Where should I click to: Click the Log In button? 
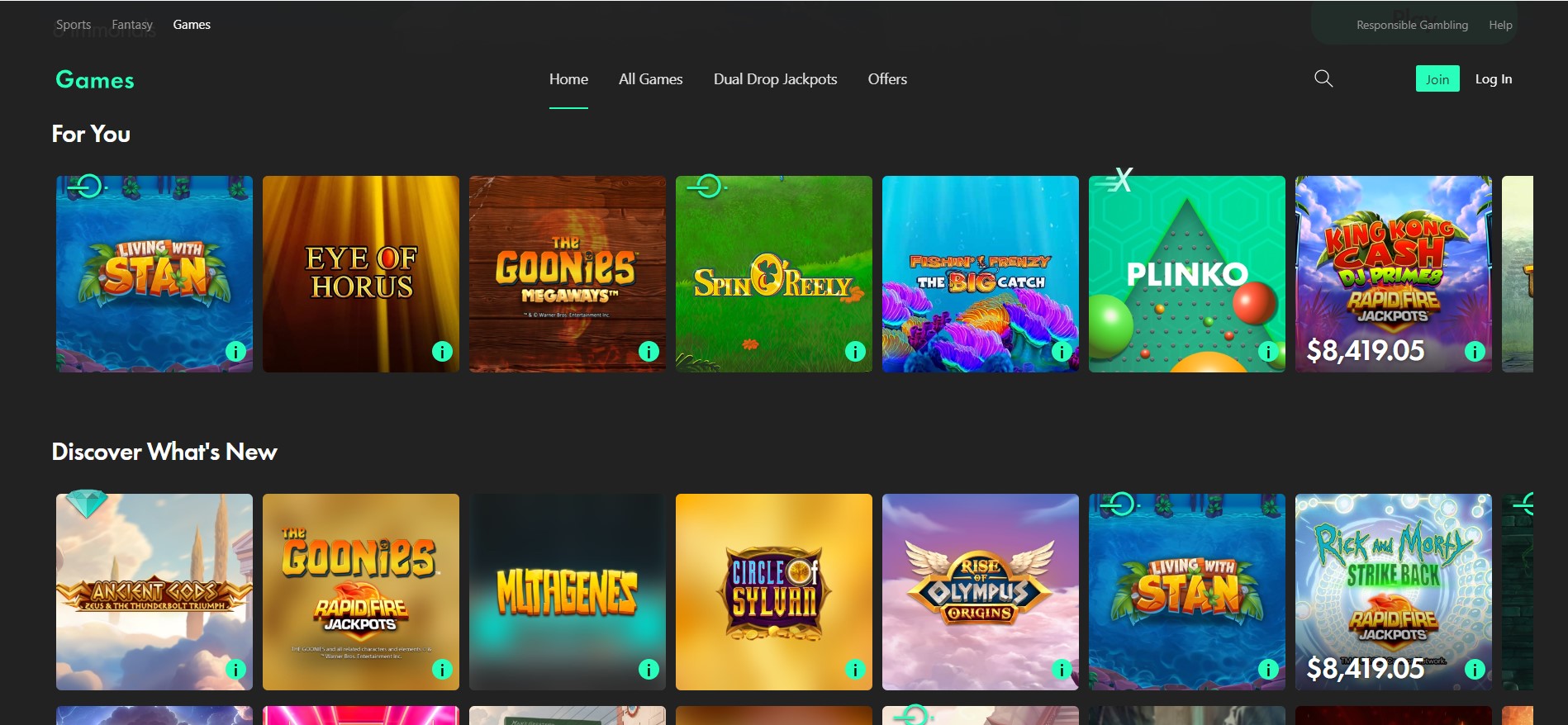point(1494,79)
